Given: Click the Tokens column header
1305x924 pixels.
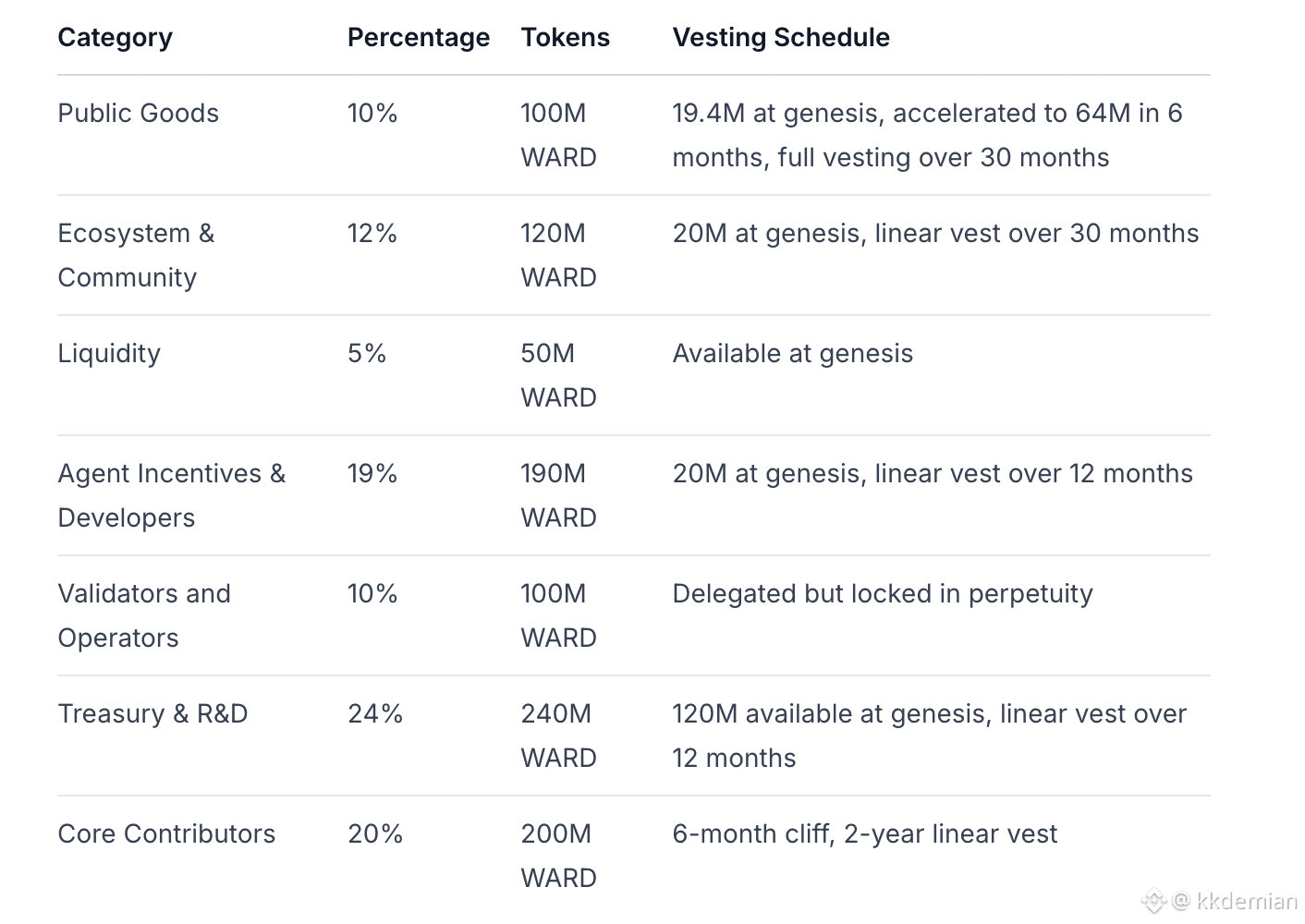Looking at the screenshot, I should (565, 38).
